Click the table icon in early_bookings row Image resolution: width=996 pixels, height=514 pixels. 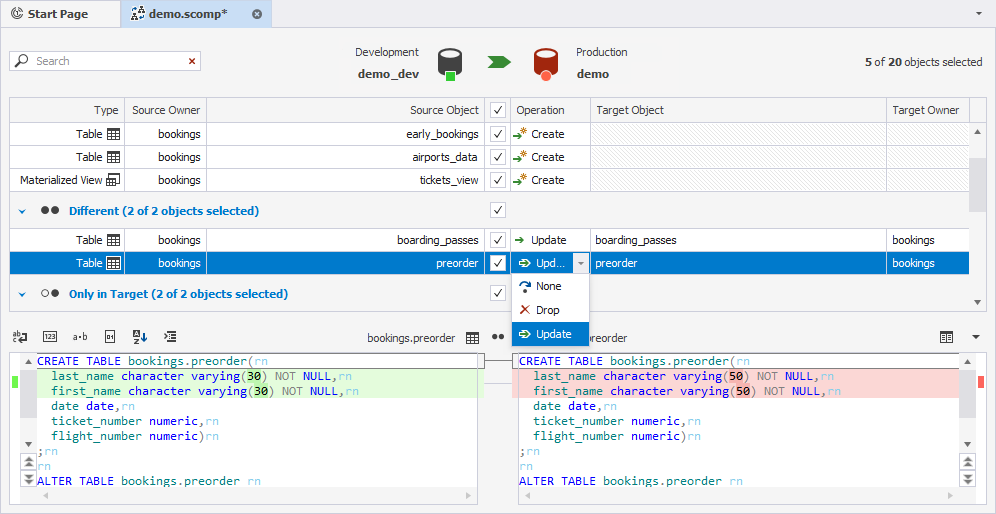[114, 134]
